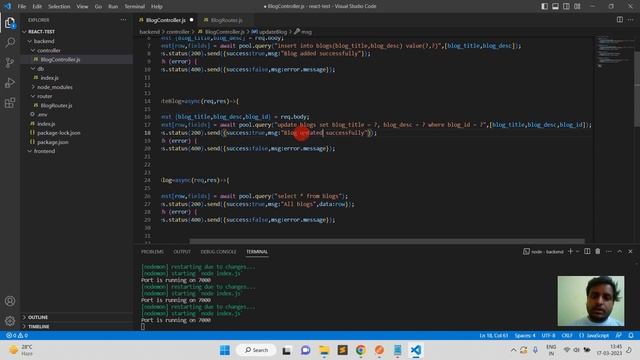Image resolution: width=640 pixels, height=360 pixels.
Task: Maximize panel with up chevron
Action: 620,251
